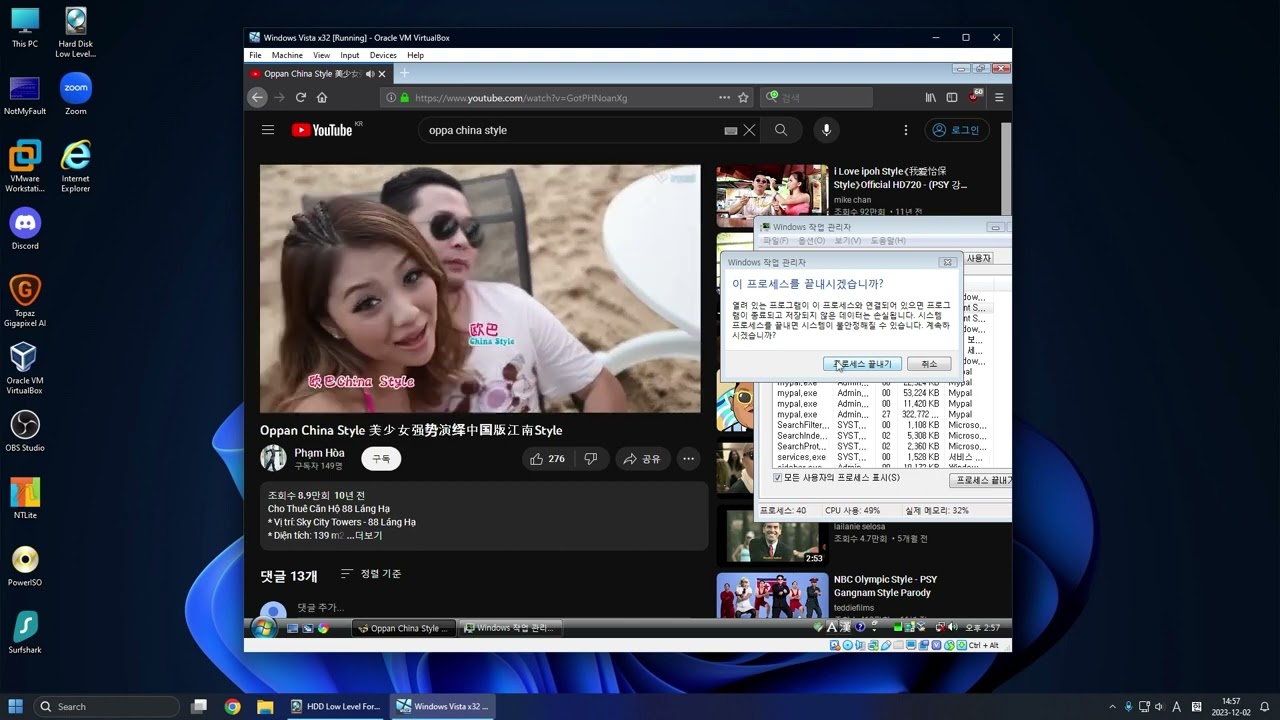This screenshot has height=720, width=1280.
Task: Open a new browser tab with plus
Action: pyautogui.click(x=404, y=73)
